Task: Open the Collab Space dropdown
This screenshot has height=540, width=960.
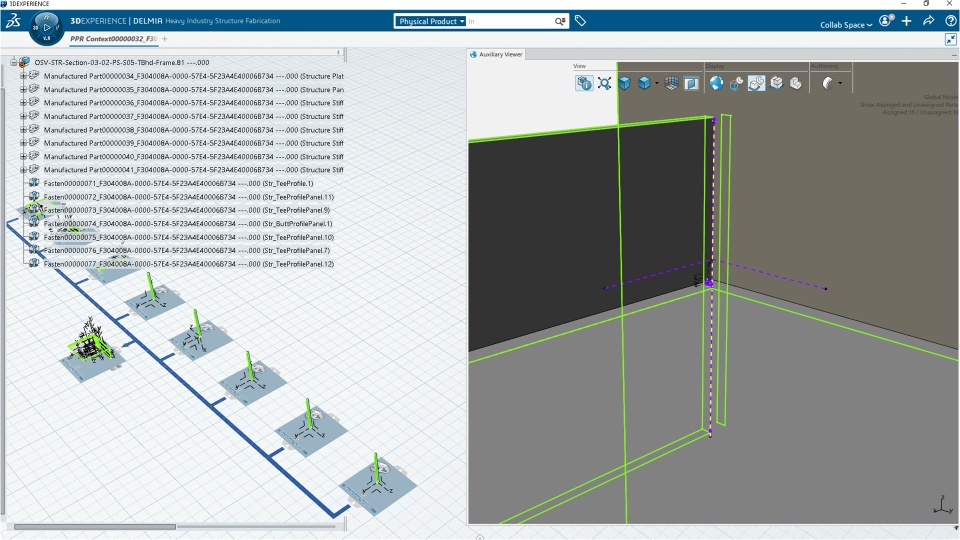Action: 846,25
